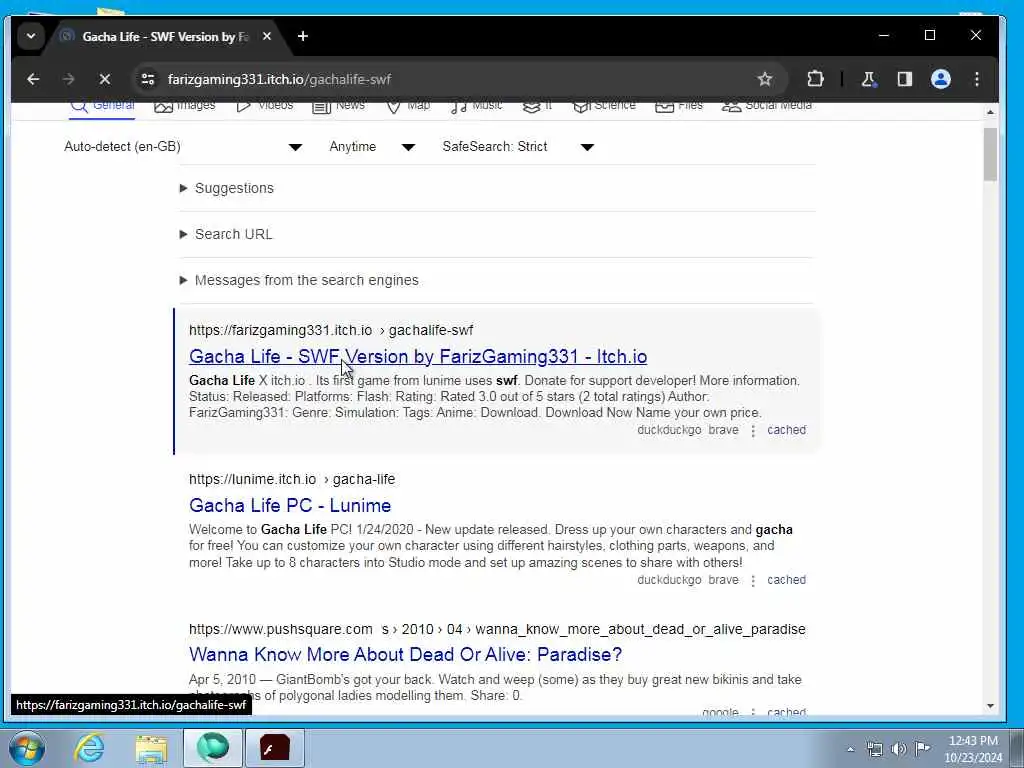Select the Map search category
This screenshot has height=768, width=1024.
coord(408,106)
